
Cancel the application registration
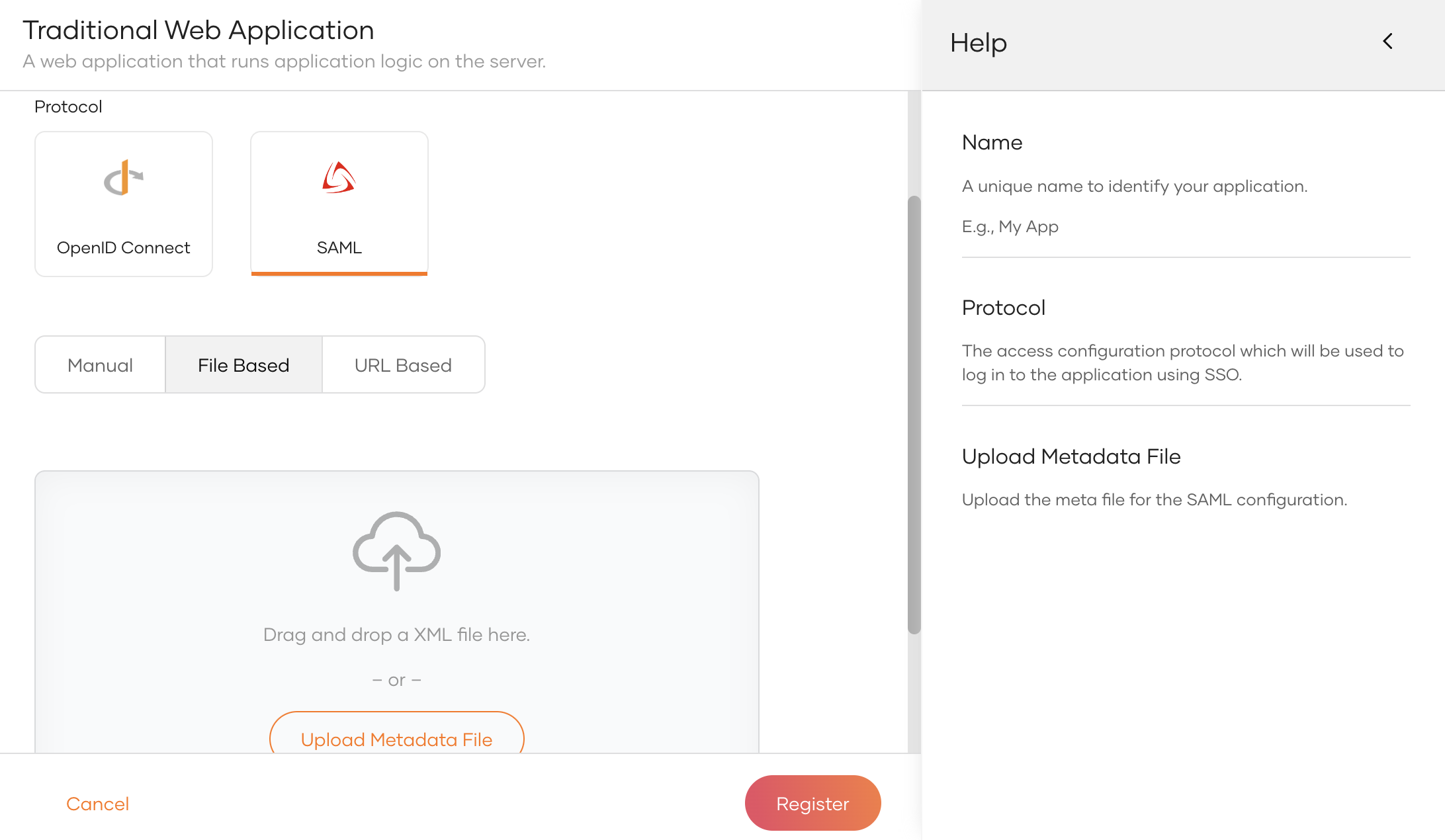[x=97, y=804]
